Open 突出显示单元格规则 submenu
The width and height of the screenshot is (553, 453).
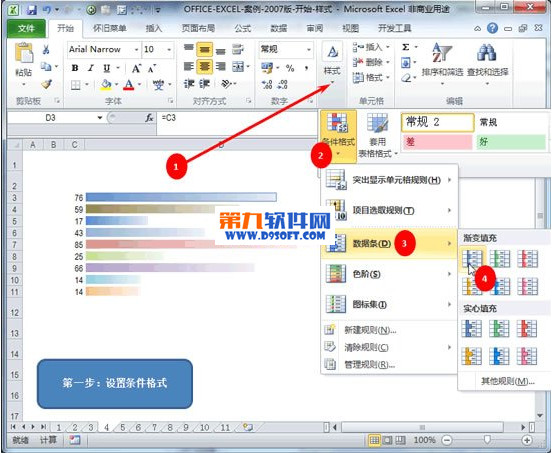coord(389,180)
